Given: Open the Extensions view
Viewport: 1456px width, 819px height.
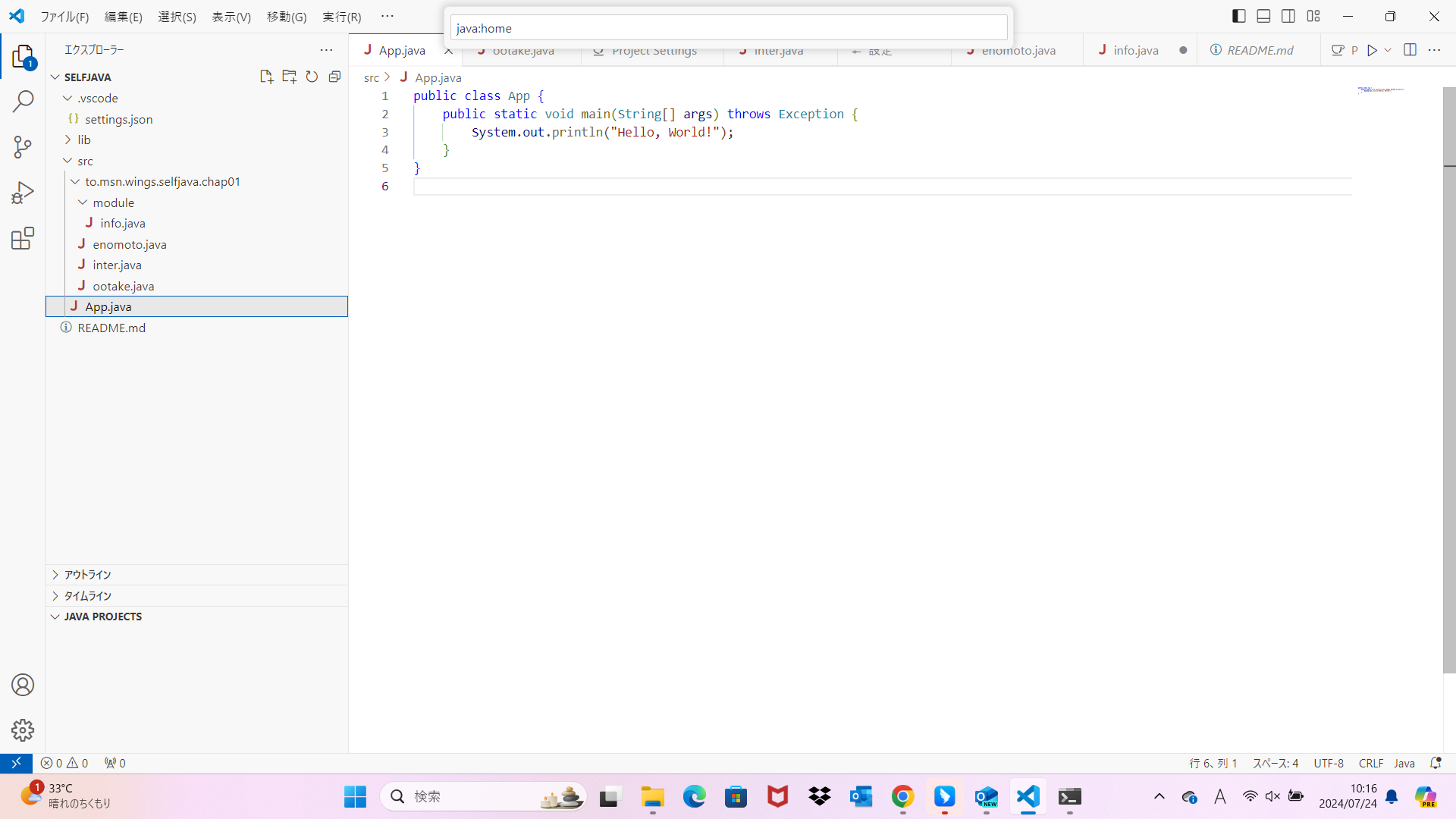Looking at the screenshot, I should 23,239.
